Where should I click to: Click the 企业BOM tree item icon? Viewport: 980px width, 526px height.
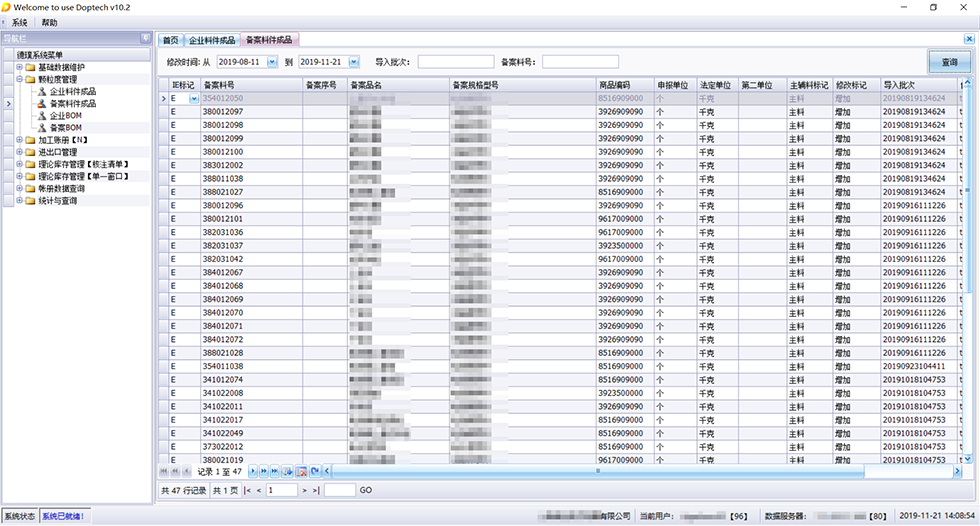(x=42, y=116)
